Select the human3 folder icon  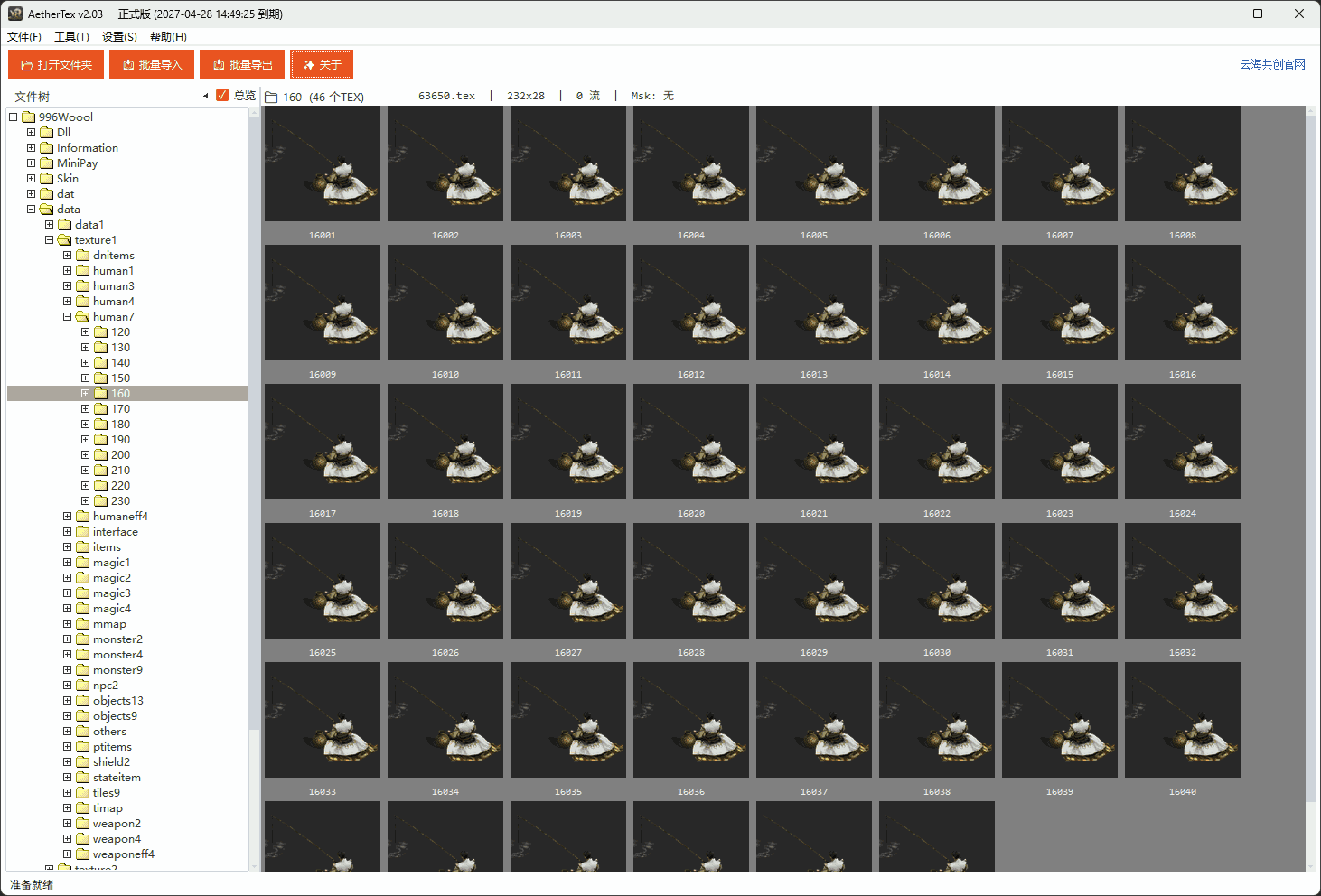point(82,285)
